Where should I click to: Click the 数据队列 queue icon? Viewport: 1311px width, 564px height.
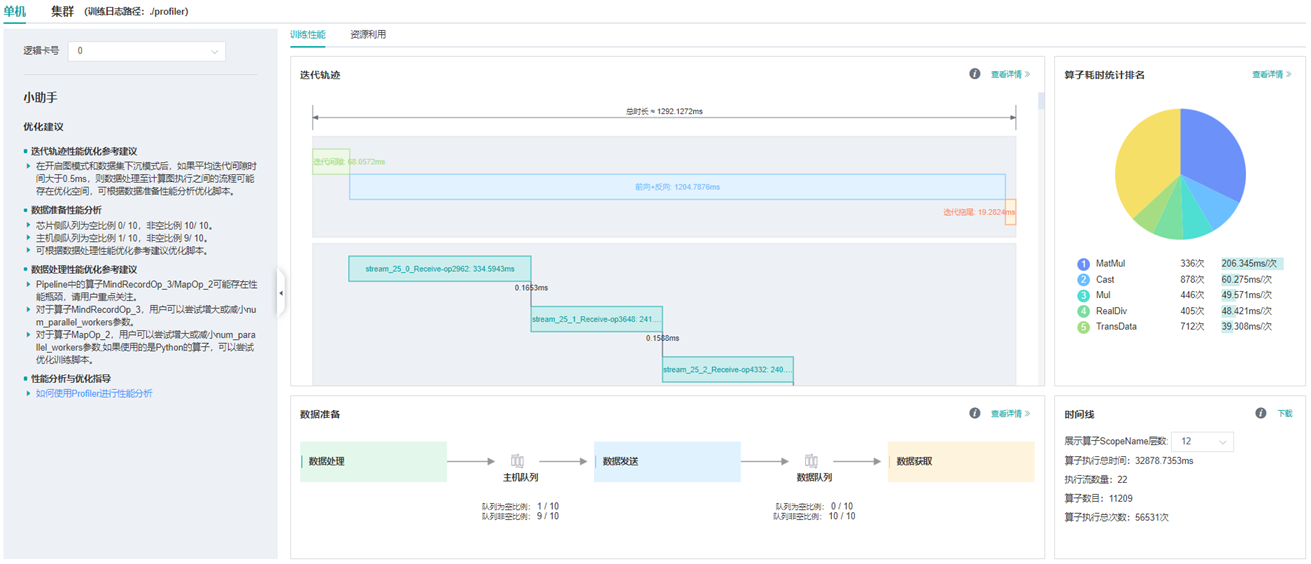pos(811,461)
